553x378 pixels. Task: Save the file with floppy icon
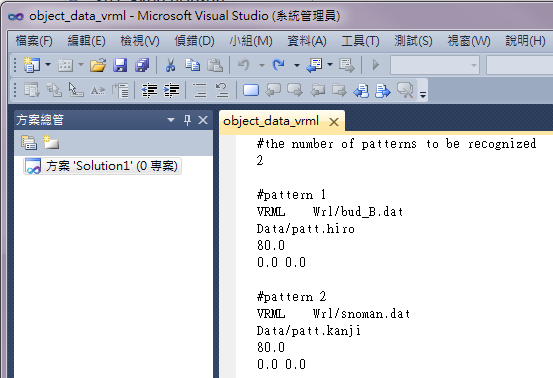coord(120,65)
